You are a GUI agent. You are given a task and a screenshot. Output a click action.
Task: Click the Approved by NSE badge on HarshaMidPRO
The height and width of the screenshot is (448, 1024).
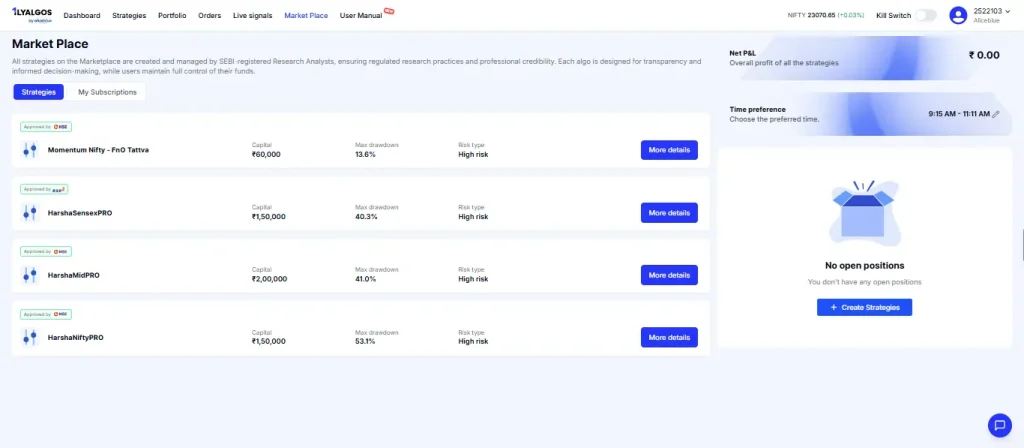click(46, 251)
